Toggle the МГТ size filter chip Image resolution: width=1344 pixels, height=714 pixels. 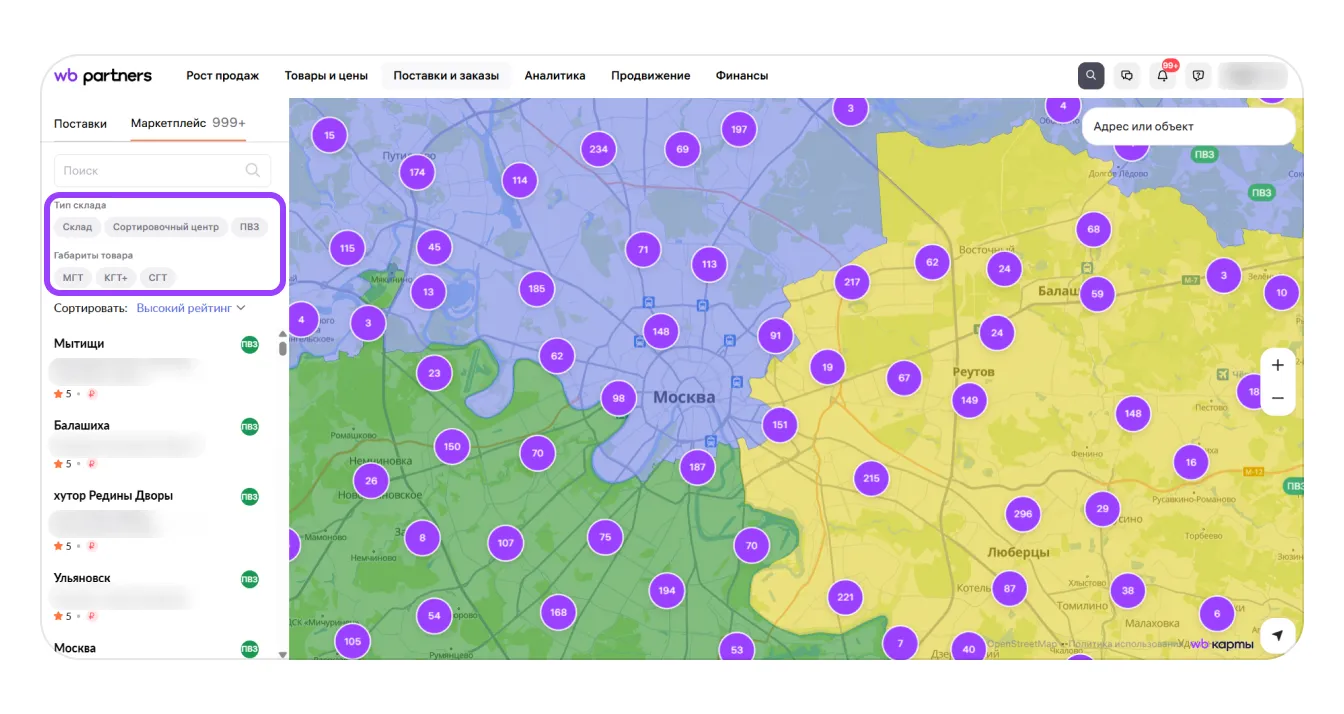point(73,277)
